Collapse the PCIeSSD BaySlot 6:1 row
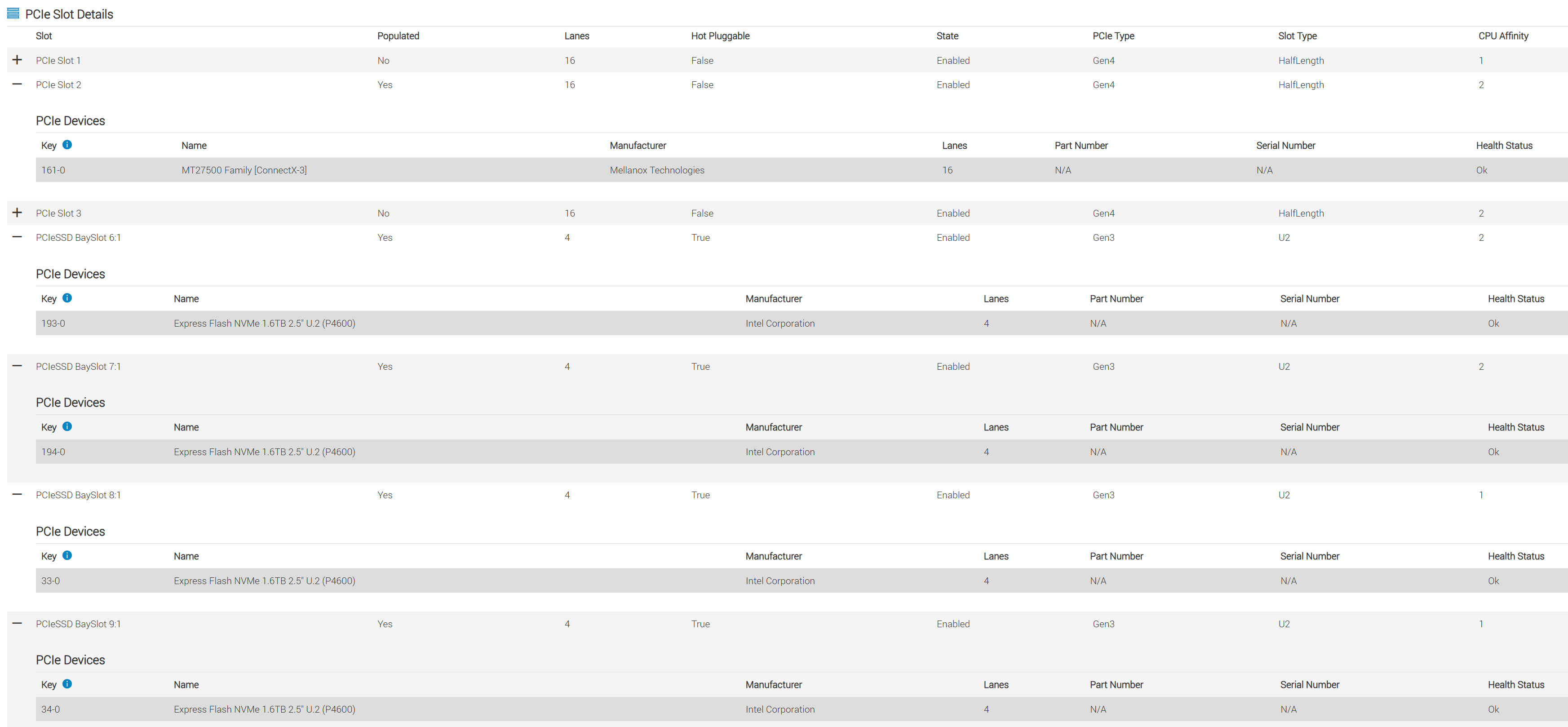 [17, 237]
